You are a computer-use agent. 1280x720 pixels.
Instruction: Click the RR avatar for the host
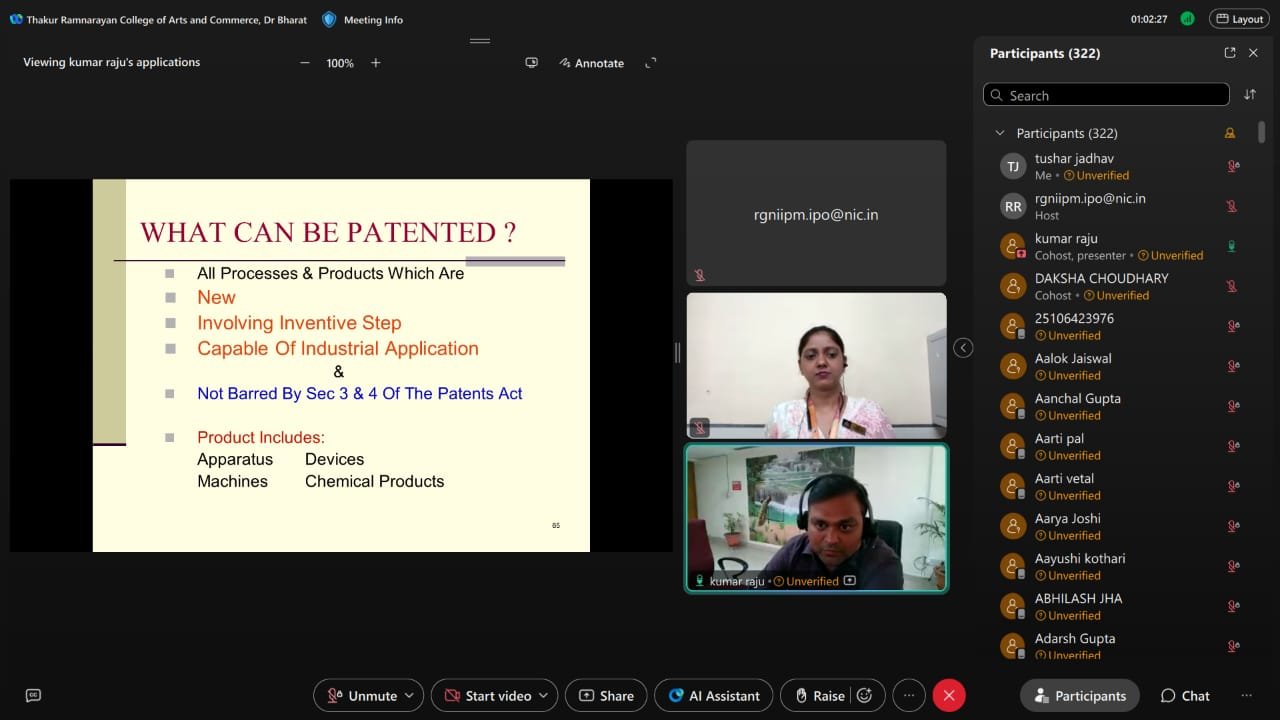(1013, 207)
